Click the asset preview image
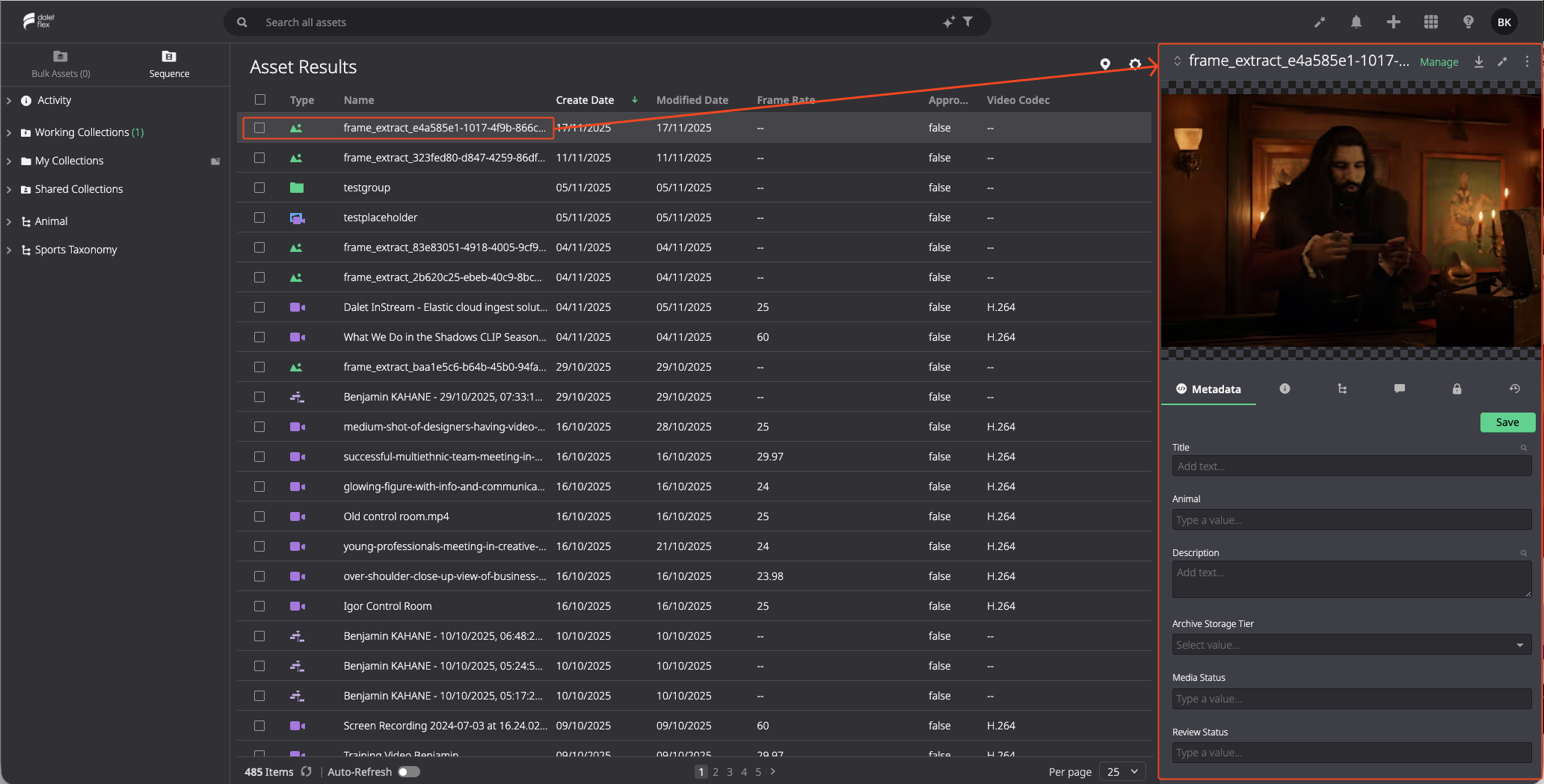 (1352, 221)
